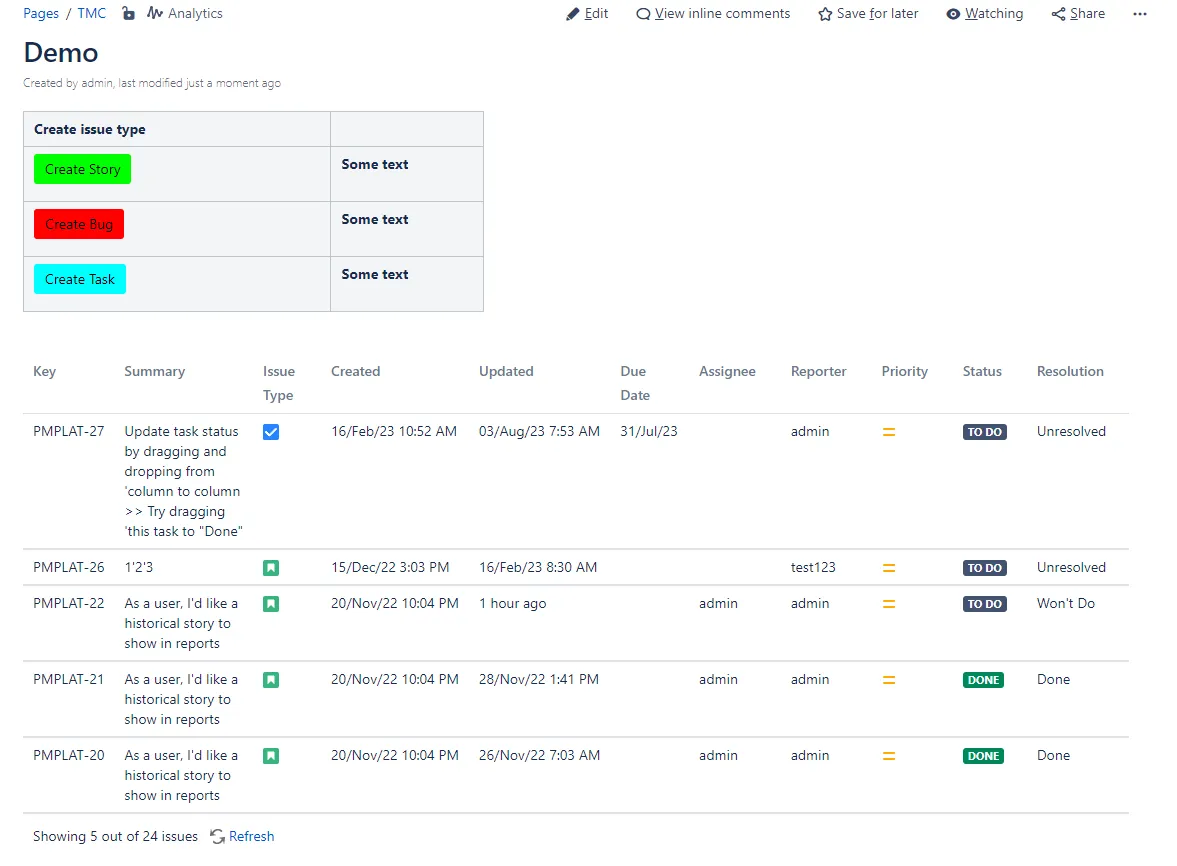The image size is (1177, 866).
Task: Sort issues by Key column
Action: click(44, 371)
